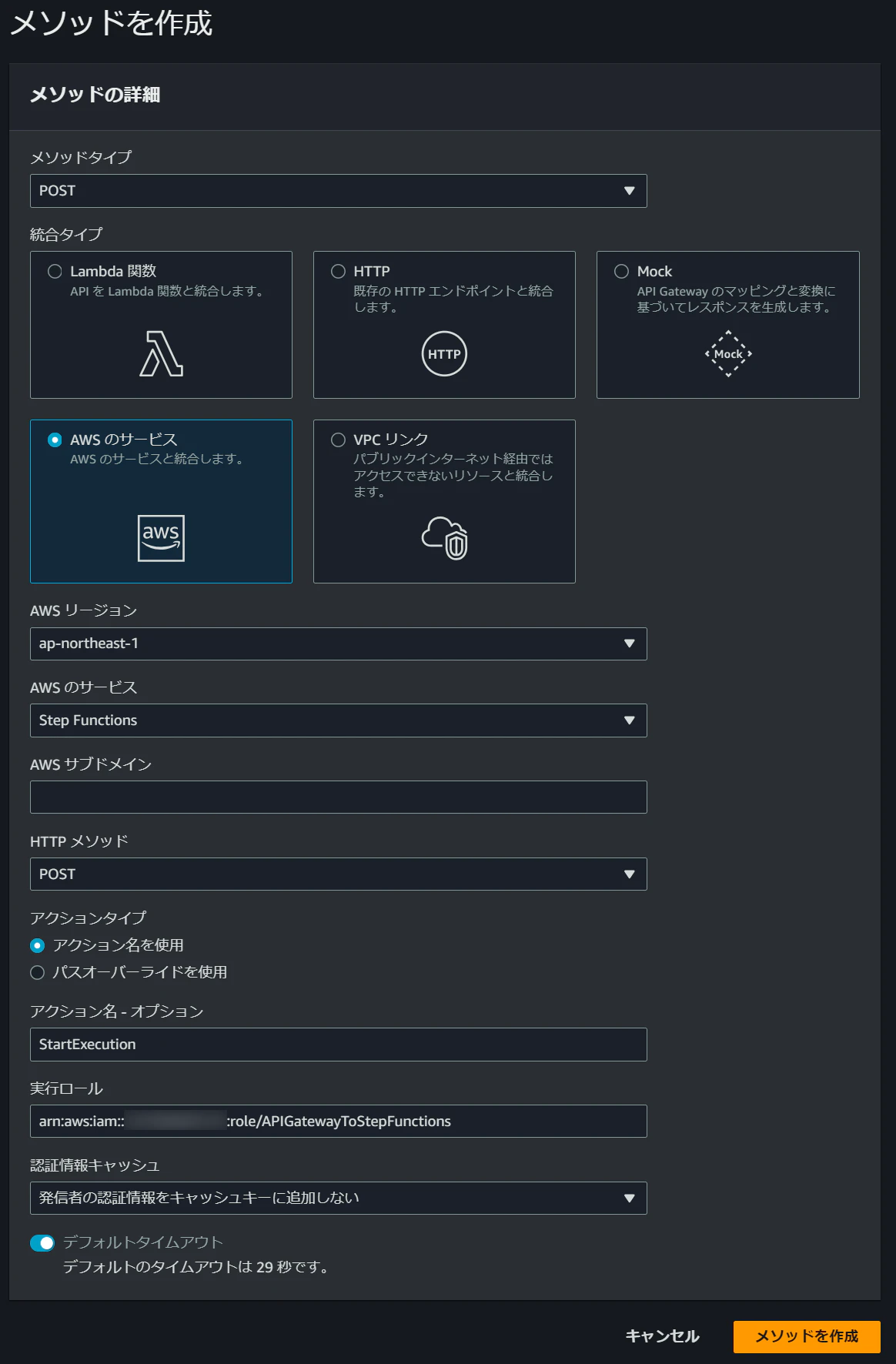
Task: Click the Lambda function icon
Action: tap(161, 353)
